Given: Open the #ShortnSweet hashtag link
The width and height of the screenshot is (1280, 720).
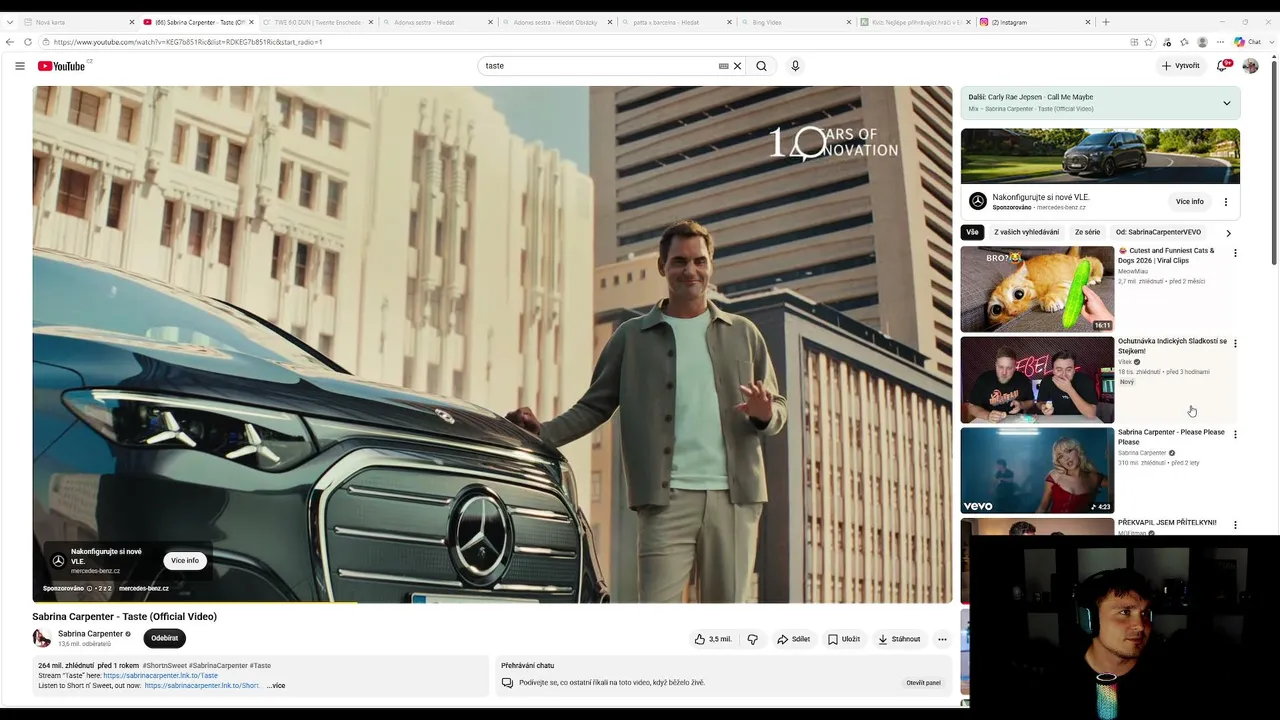Looking at the screenshot, I should click(x=164, y=666).
